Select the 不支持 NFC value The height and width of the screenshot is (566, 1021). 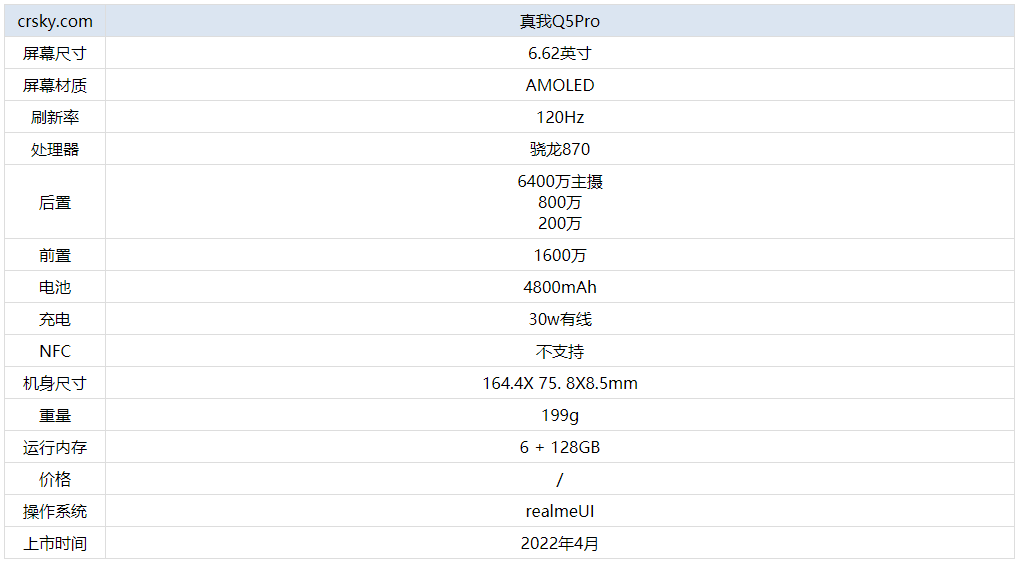pos(559,351)
